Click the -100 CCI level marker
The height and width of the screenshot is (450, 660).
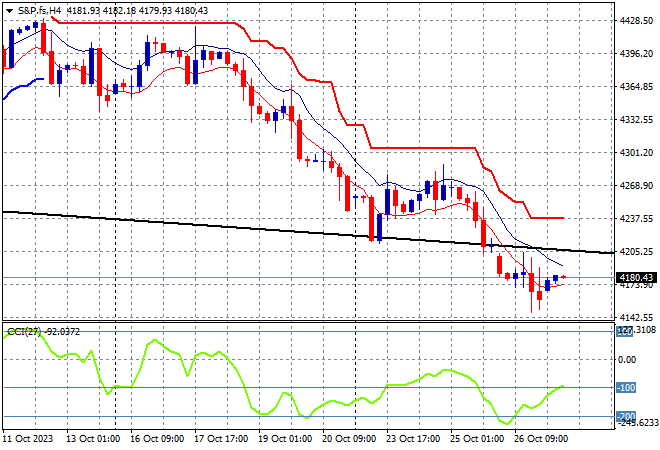[x=626, y=388]
